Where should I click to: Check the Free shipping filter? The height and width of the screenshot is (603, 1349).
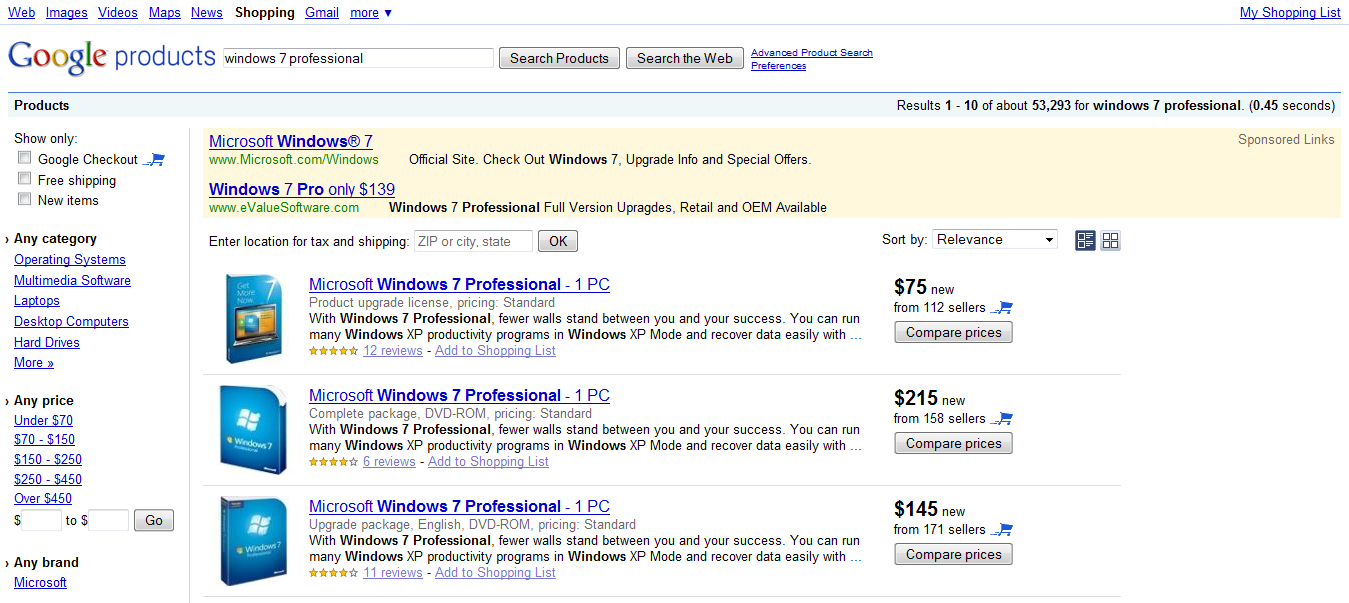[x=25, y=179]
